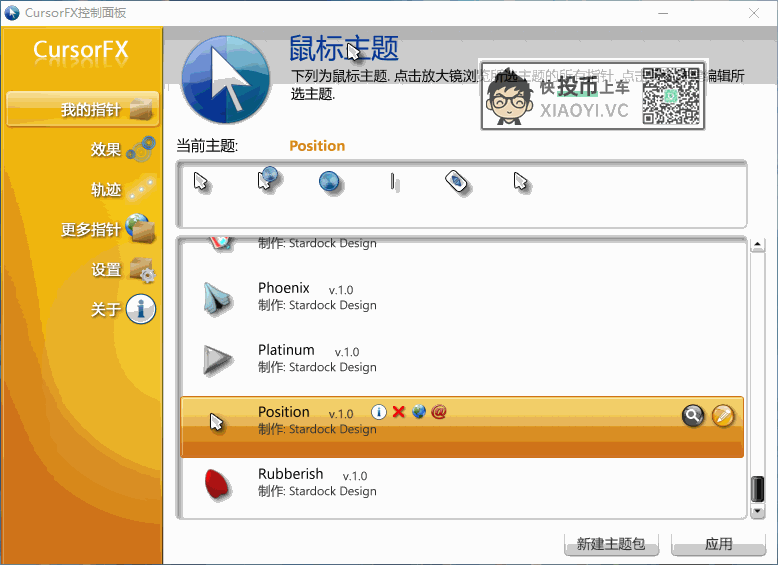778x565 pixels.
Task: Email the Position theme author via @ icon
Action: [439, 411]
